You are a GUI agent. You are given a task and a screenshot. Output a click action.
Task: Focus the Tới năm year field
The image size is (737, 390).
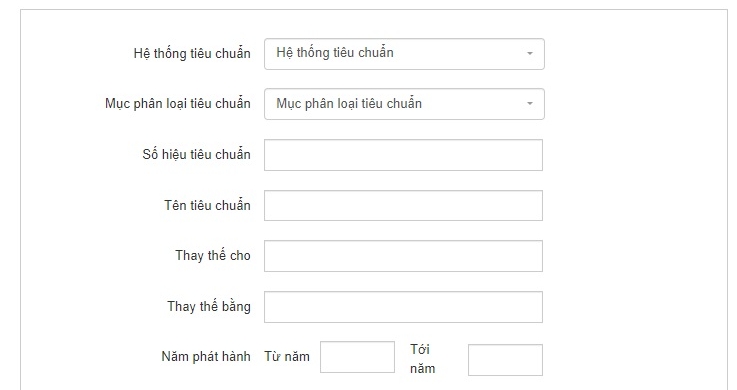point(505,360)
